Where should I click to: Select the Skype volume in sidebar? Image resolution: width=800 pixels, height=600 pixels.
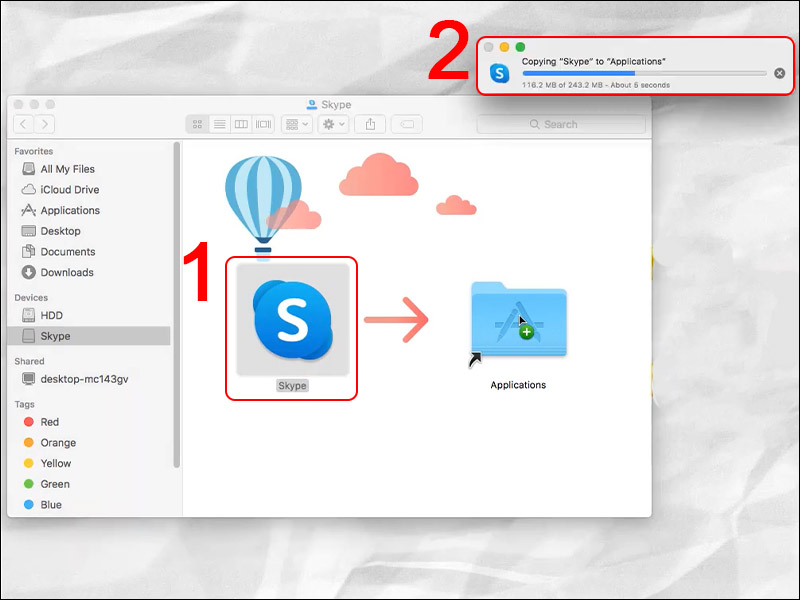[90, 336]
